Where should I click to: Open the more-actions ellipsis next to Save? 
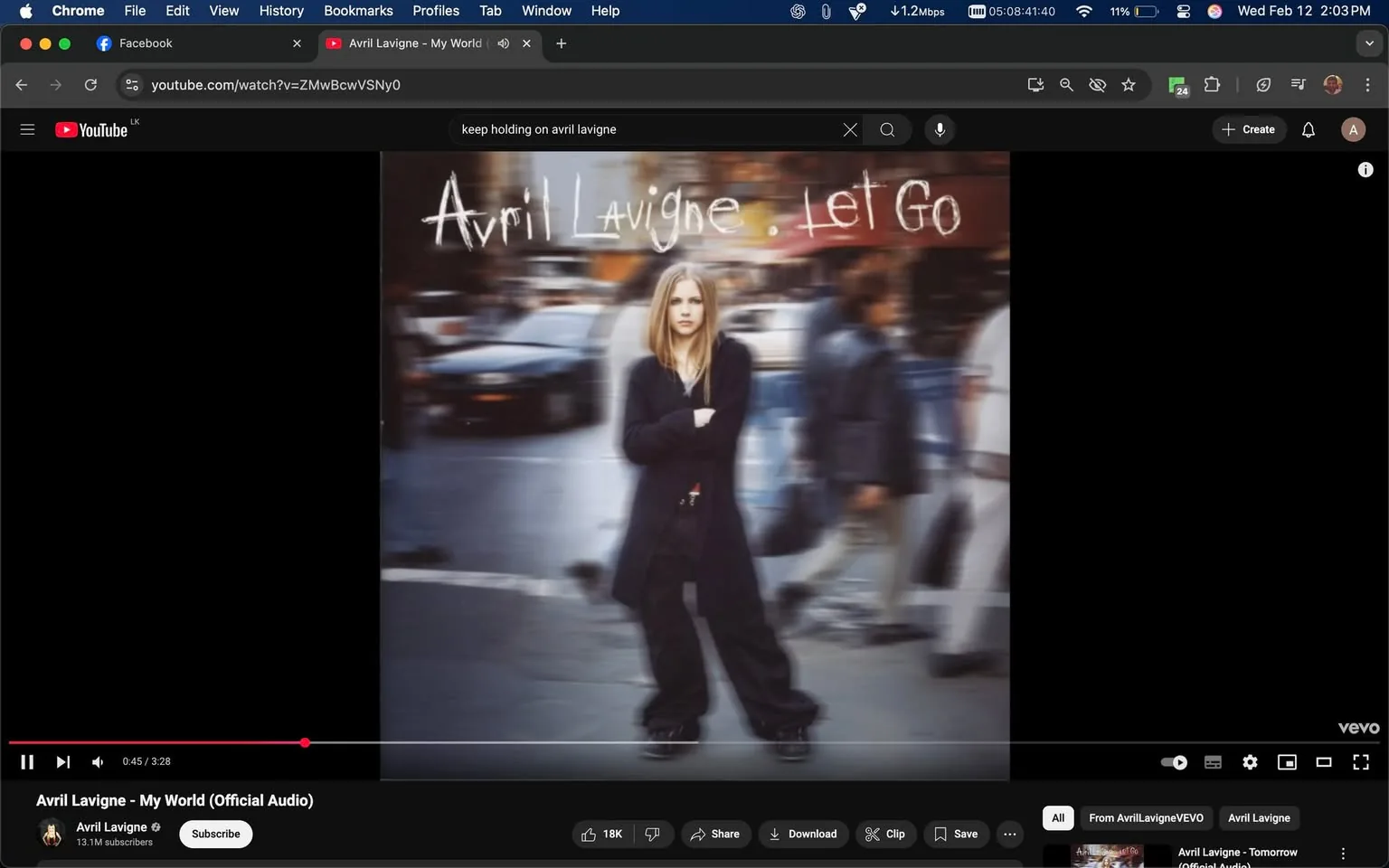(x=1009, y=834)
